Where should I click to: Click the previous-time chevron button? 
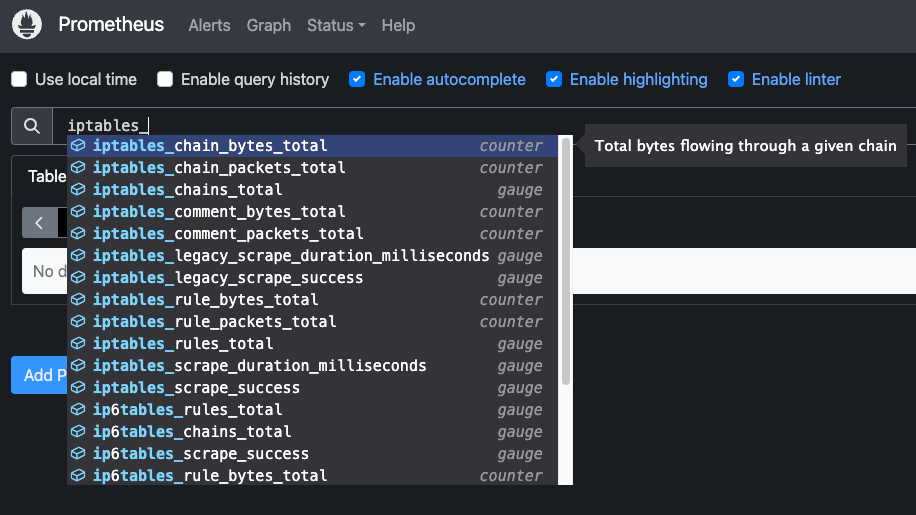point(39,222)
